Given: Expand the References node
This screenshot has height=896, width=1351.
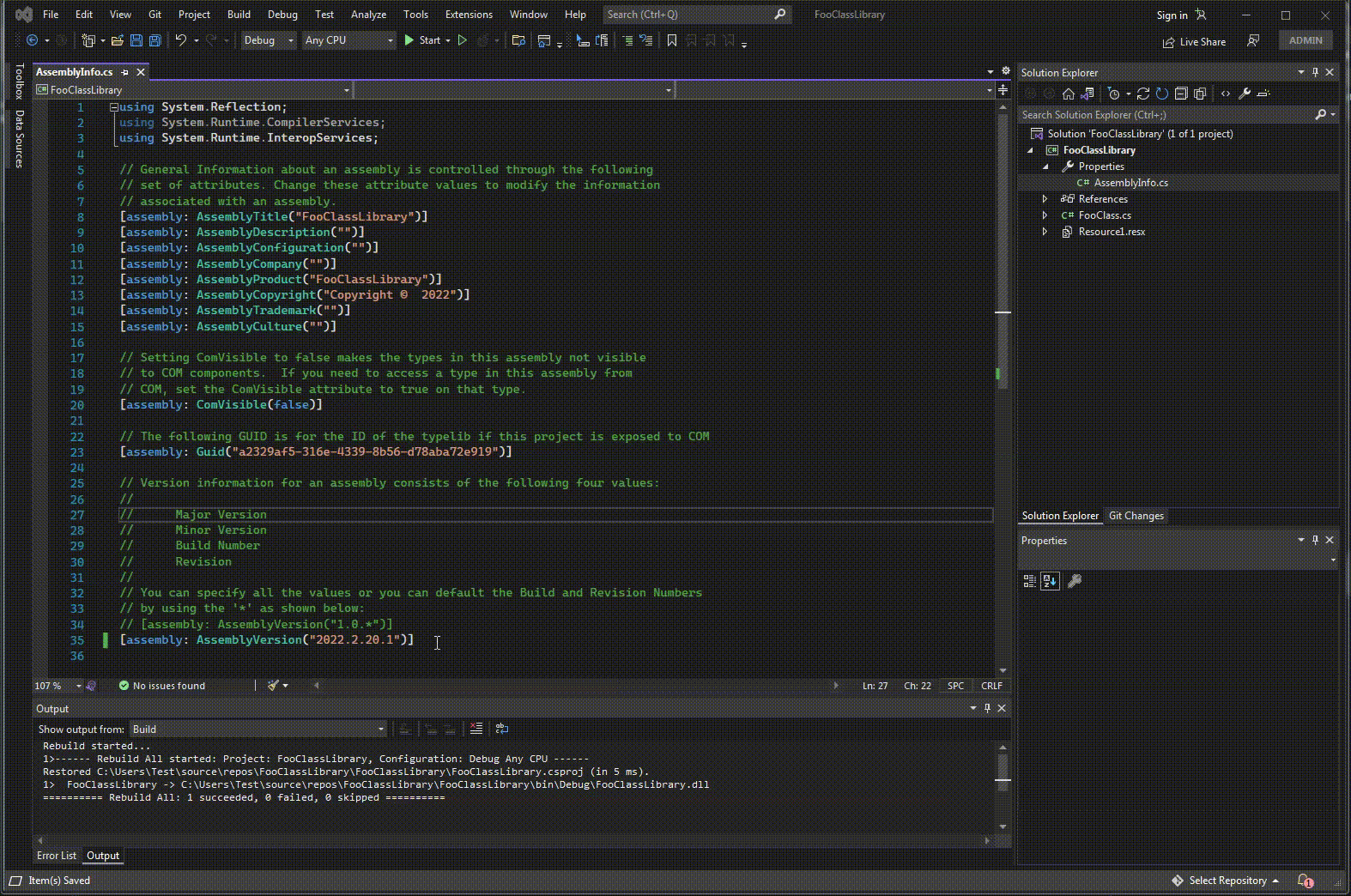Looking at the screenshot, I should 1045,199.
